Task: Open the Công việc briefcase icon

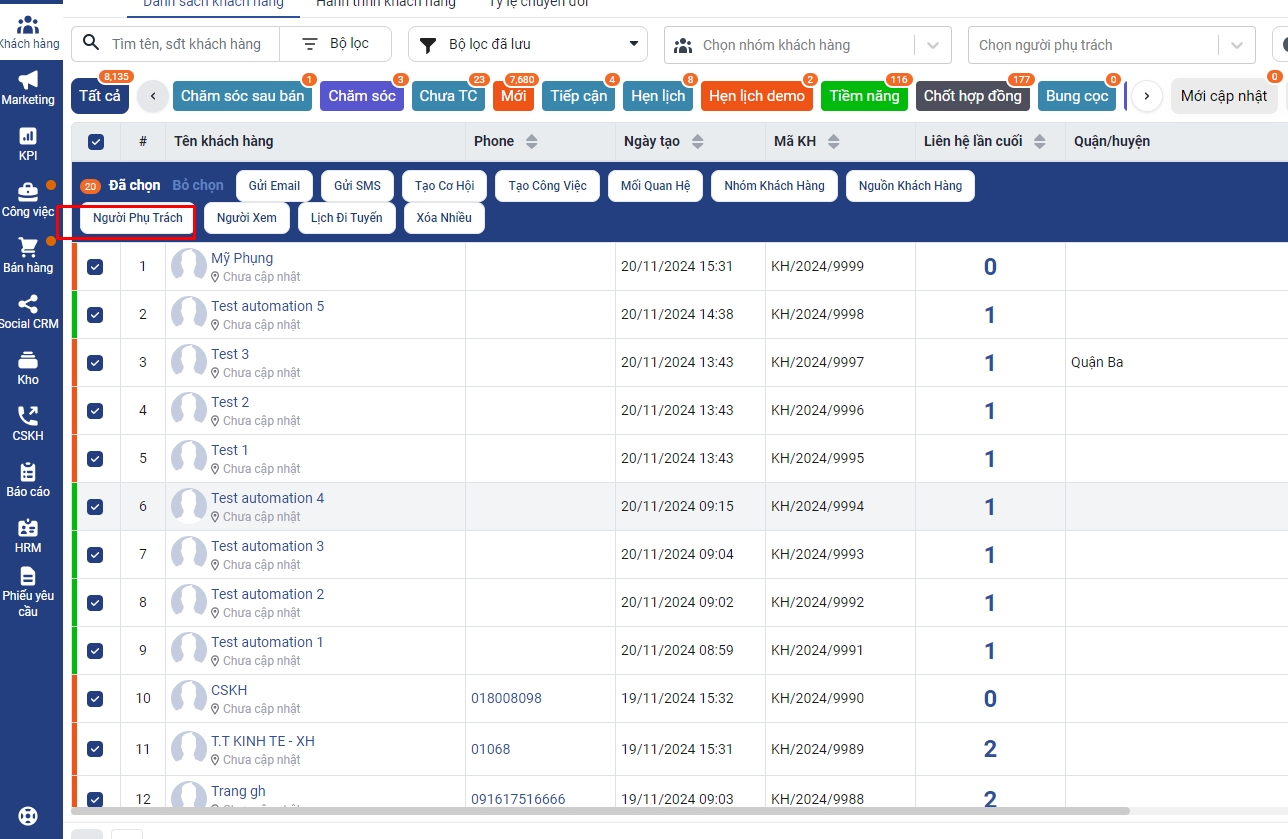Action: [28, 192]
